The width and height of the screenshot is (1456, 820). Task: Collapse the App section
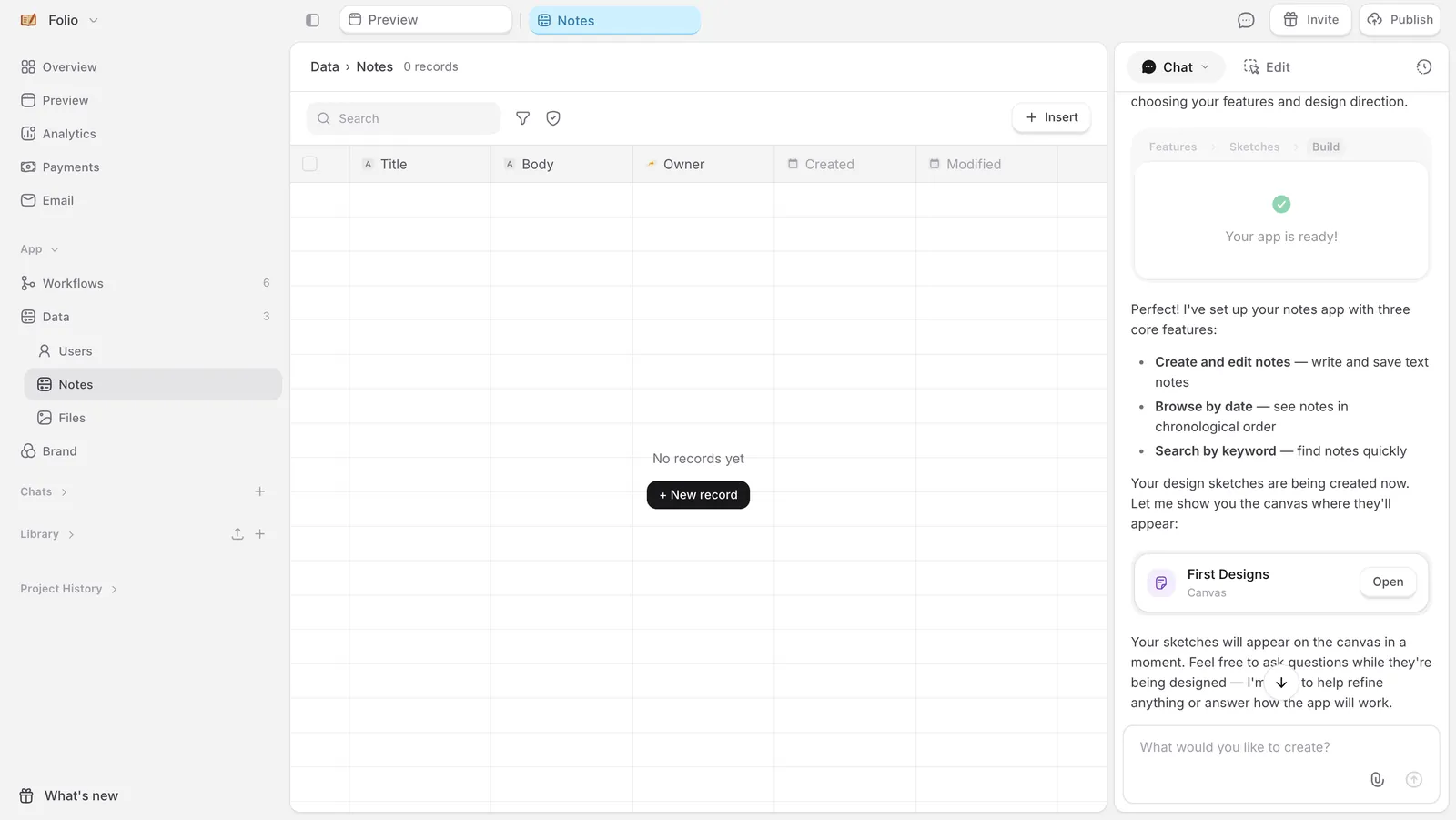pos(39,249)
